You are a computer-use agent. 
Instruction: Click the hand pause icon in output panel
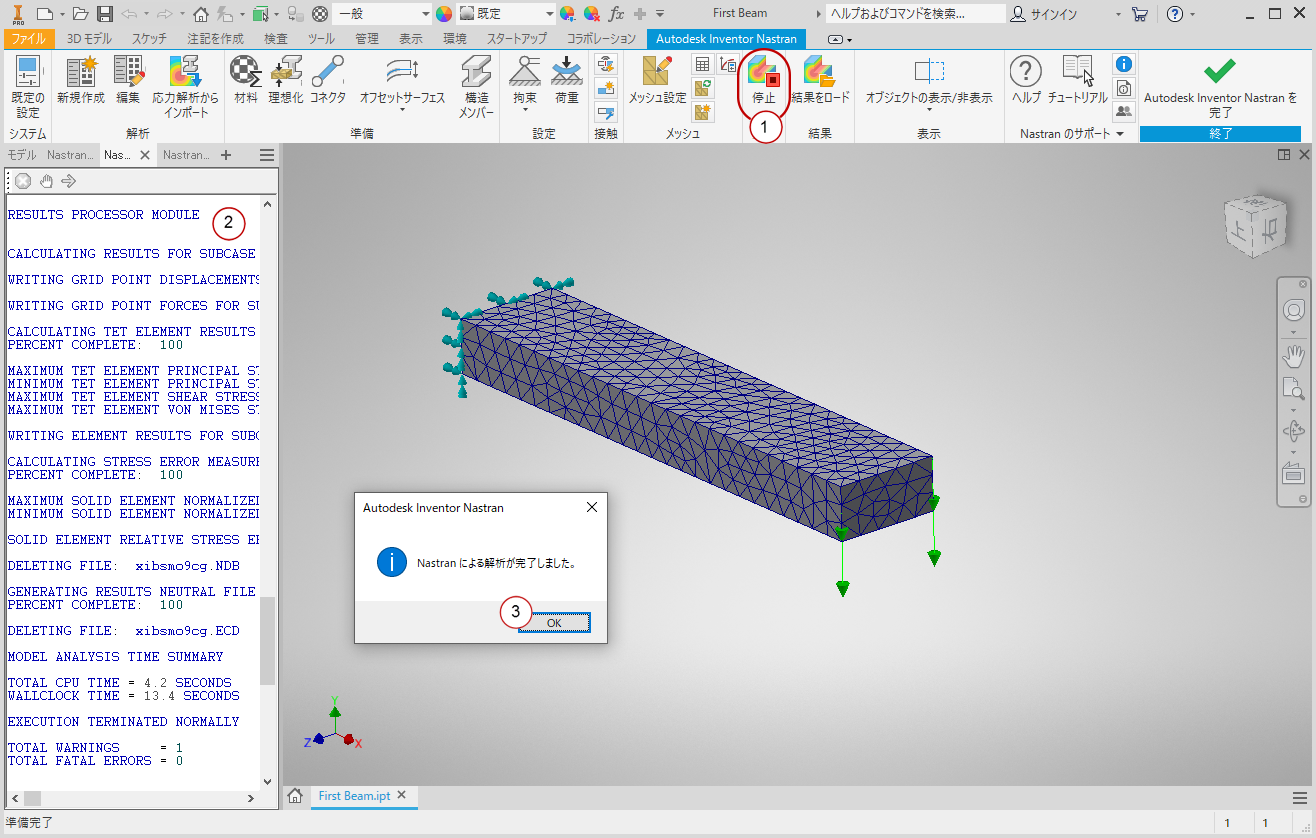pyautogui.click(x=46, y=181)
